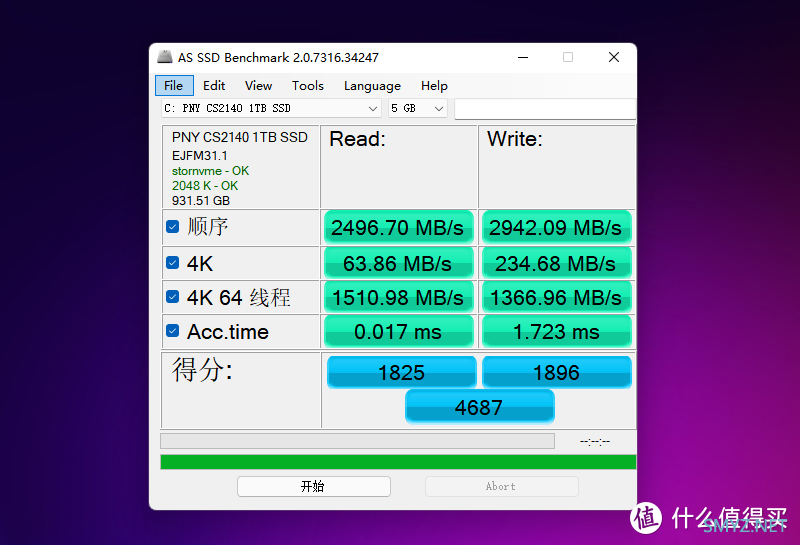Close the AS SSD Benchmark window
The height and width of the screenshot is (545, 800).
click(614, 57)
